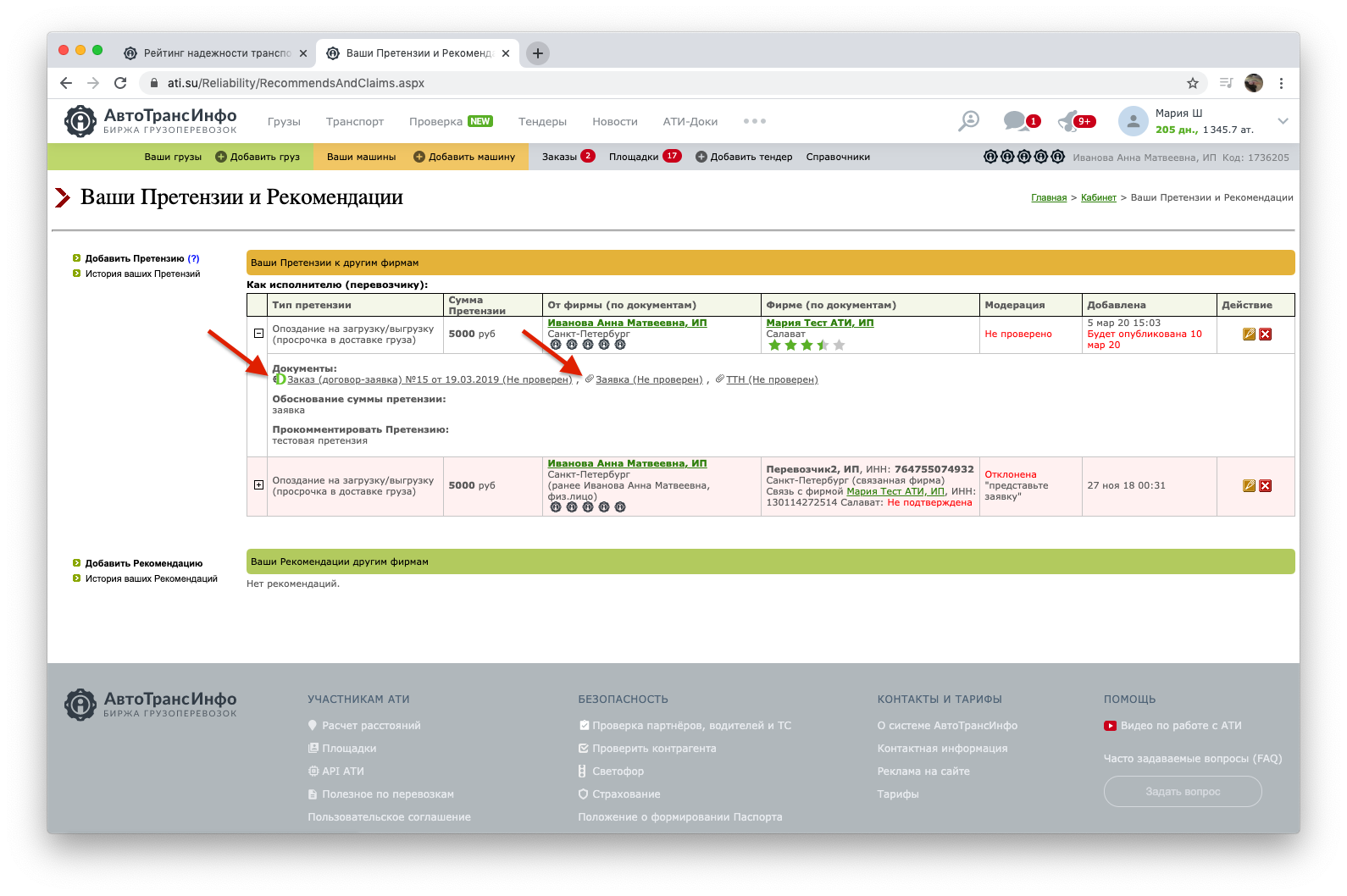
Task: Open a new browser tab
Action: coord(538,53)
